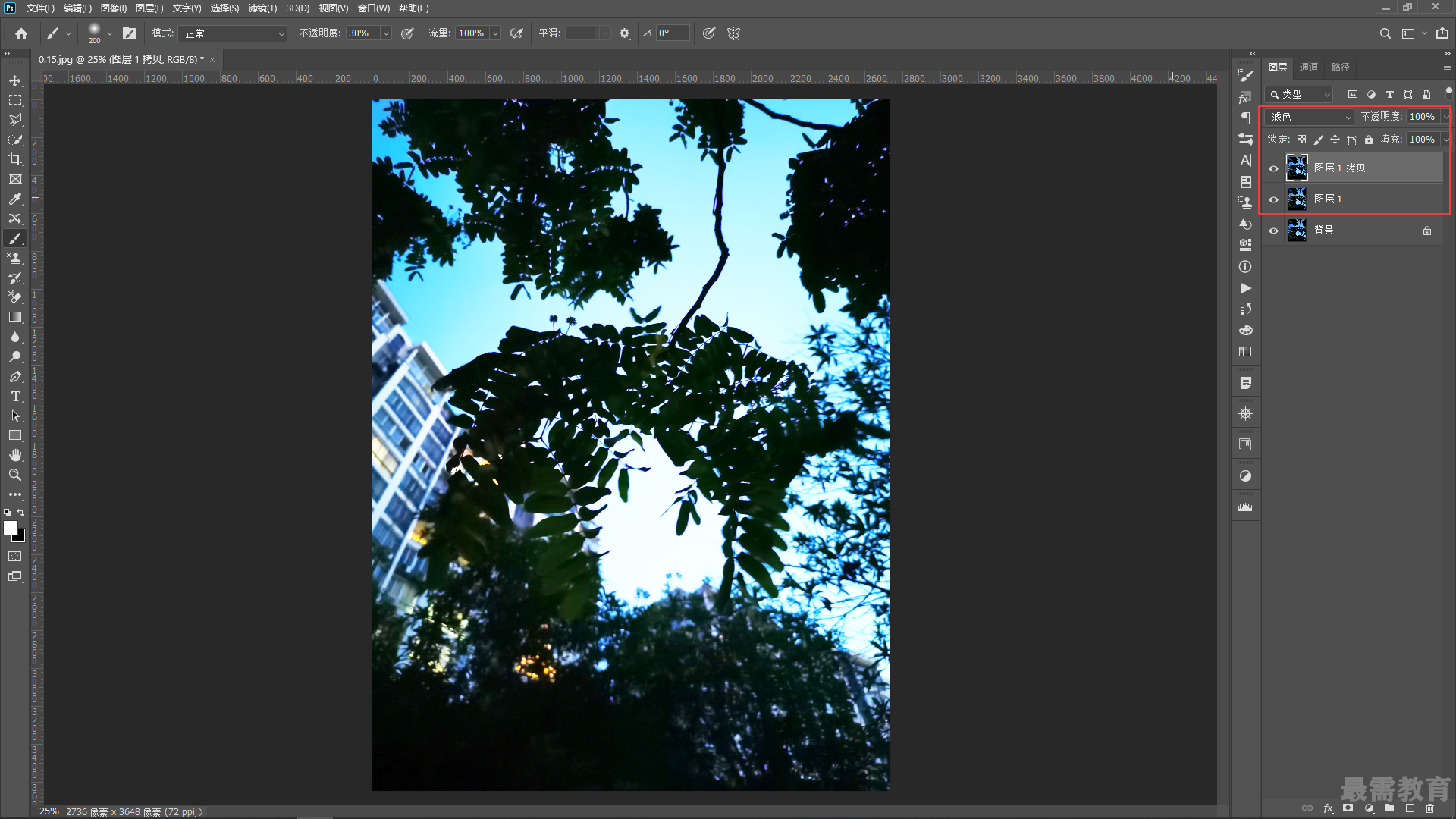Select the Zoom tool
Screen dimensions: 1456x819
[x=15, y=475]
